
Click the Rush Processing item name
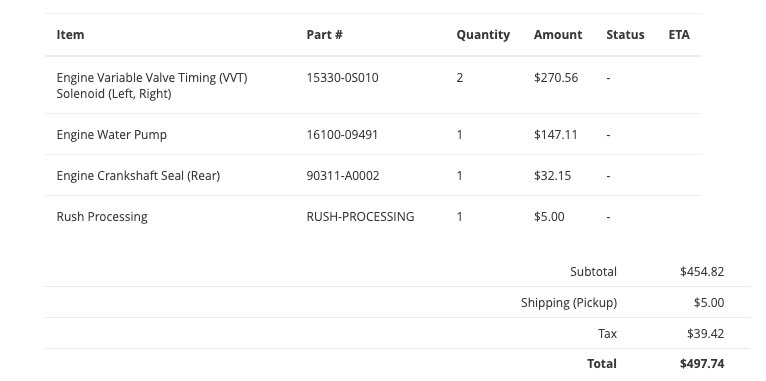click(x=102, y=217)
